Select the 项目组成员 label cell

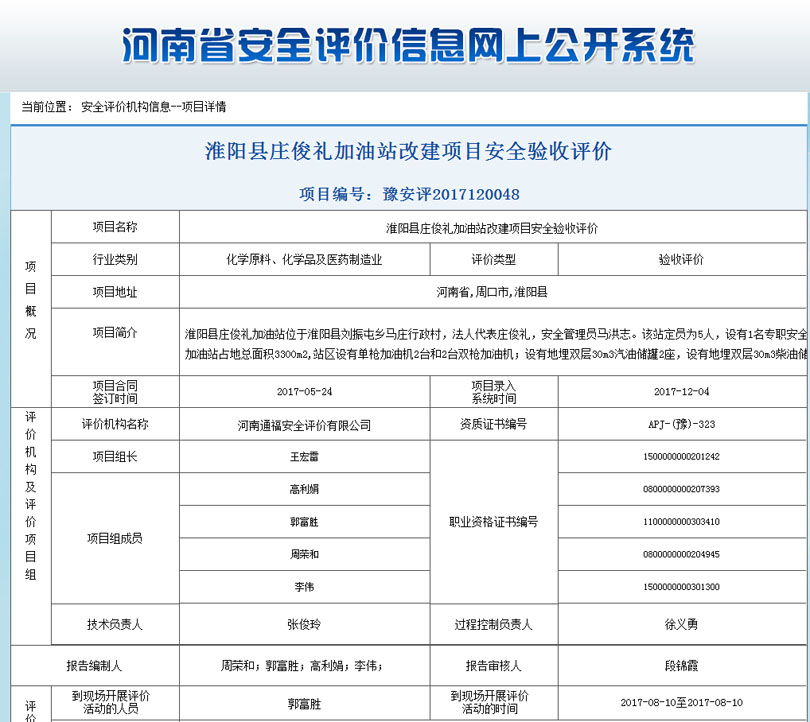(115, 538)
